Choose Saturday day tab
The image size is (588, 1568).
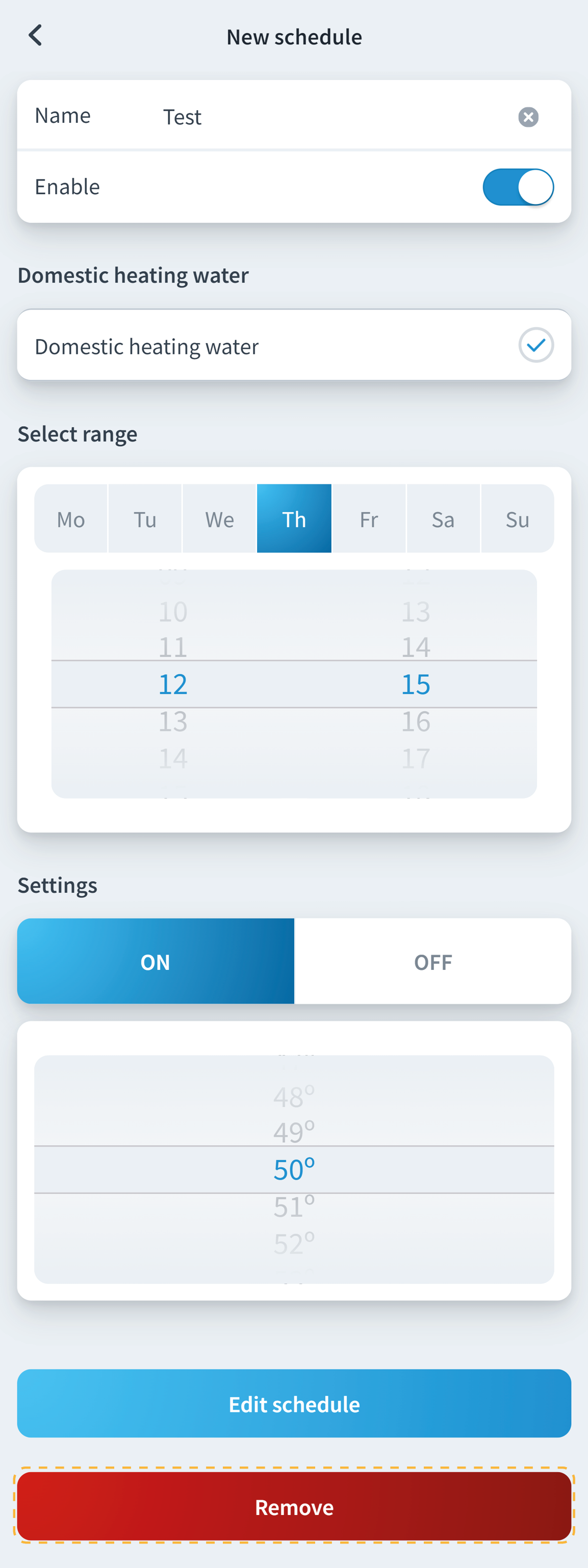coord(443,519)
